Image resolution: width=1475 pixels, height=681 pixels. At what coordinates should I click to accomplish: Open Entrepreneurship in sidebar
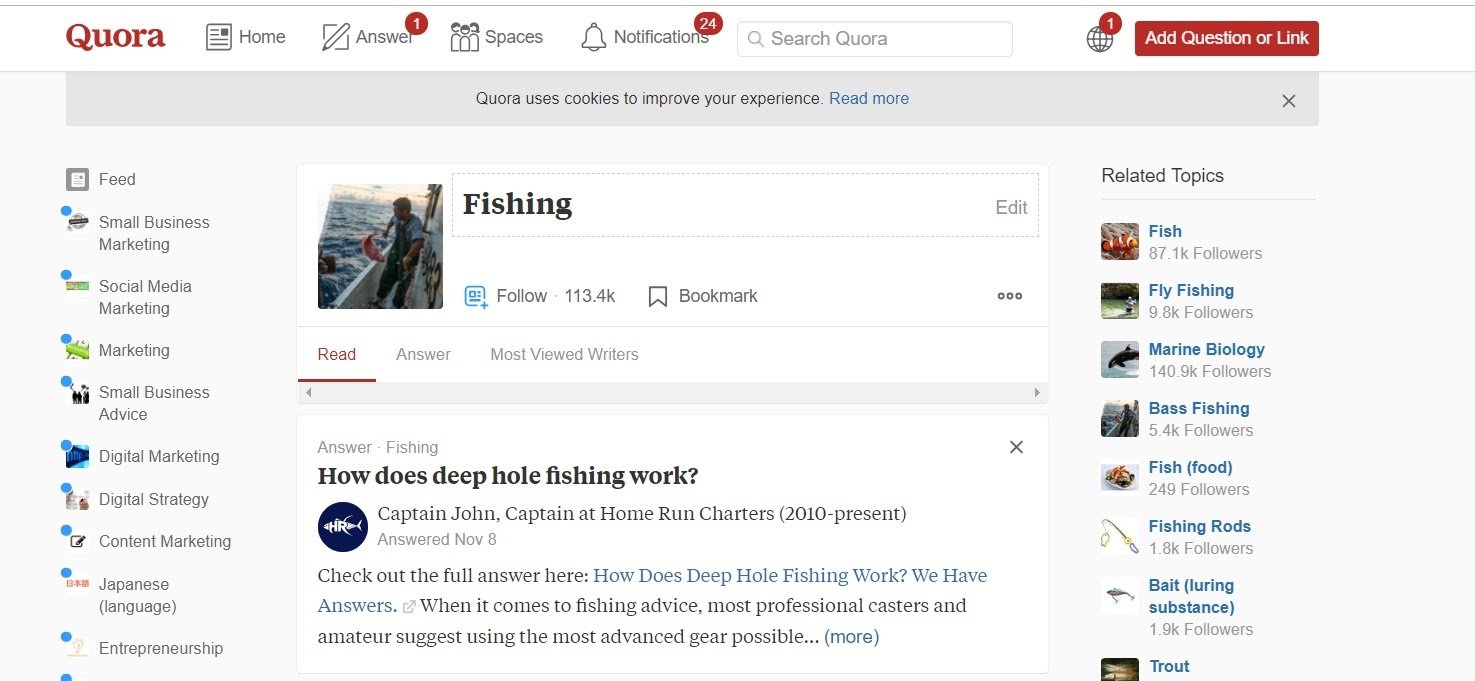[x=161, y=648]
